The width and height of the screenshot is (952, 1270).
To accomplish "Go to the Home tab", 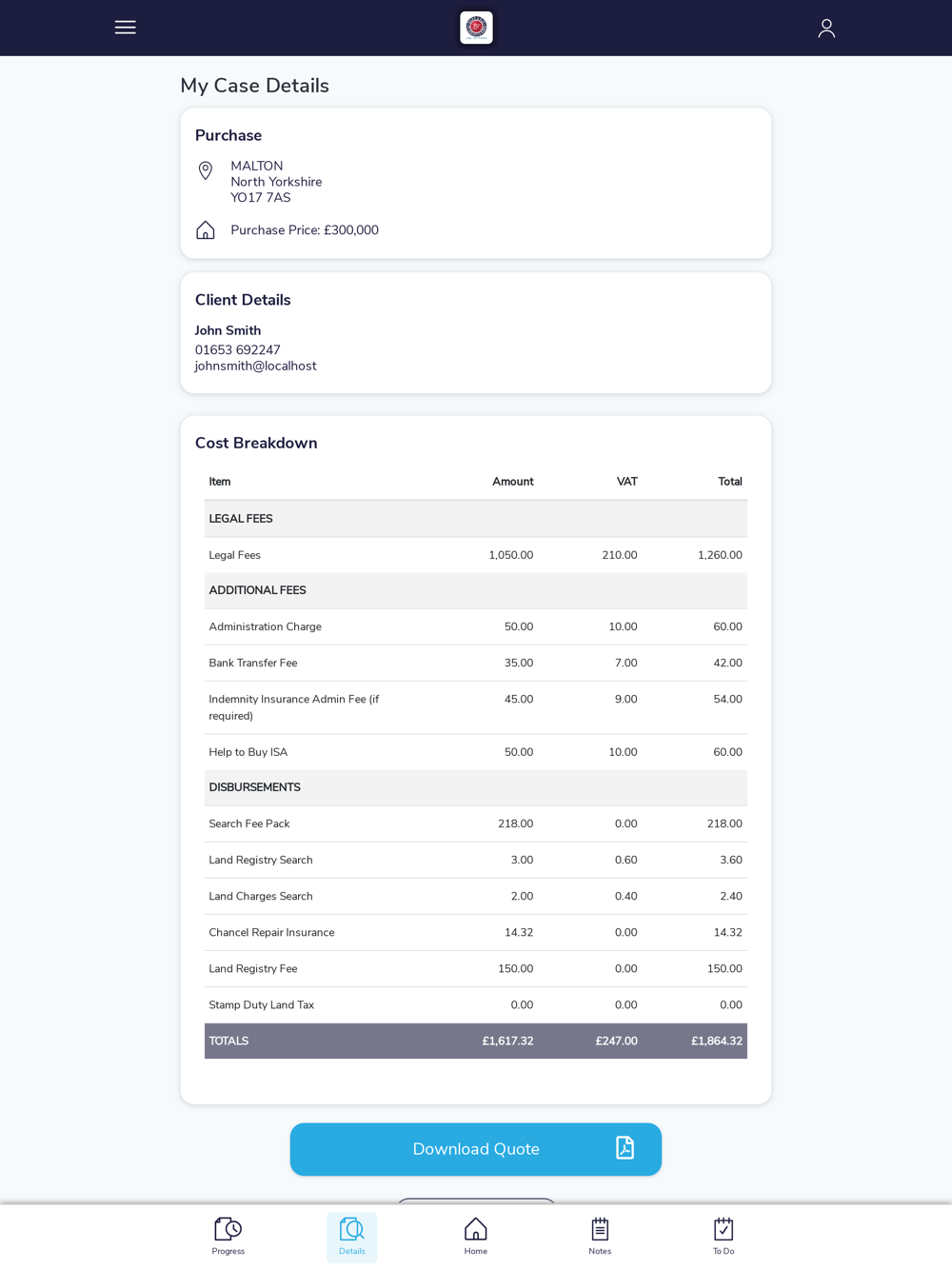I will point(476,1237).
